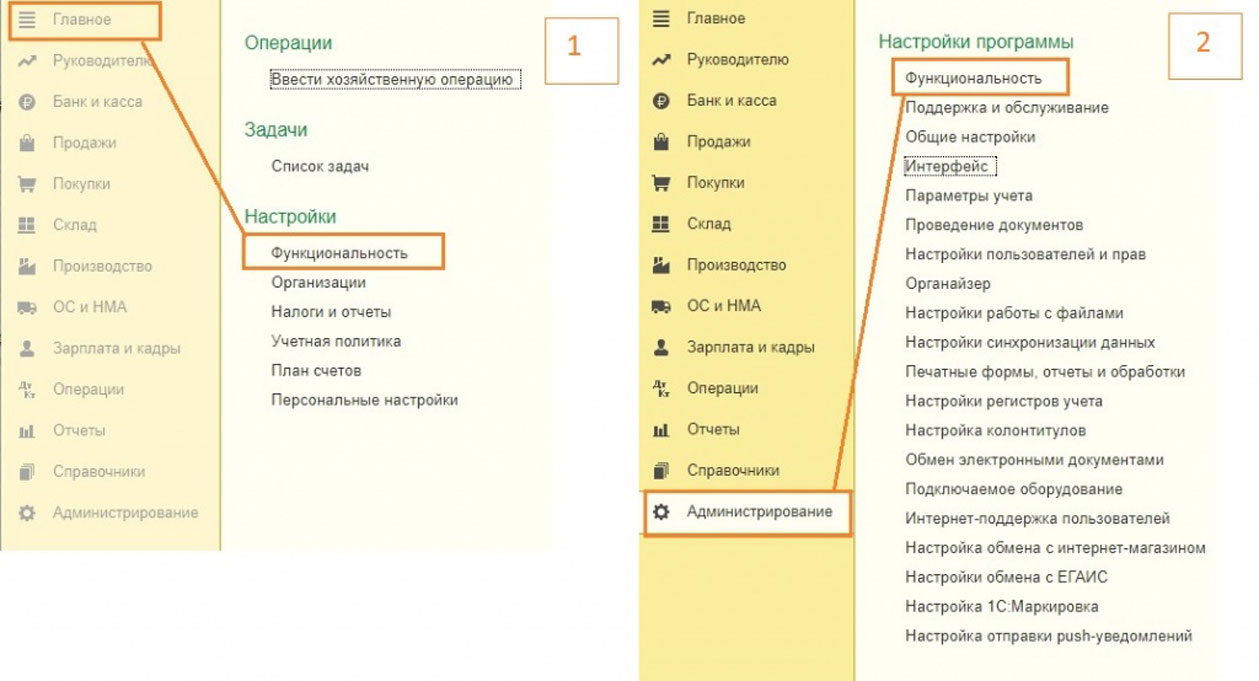Click the Операции Дт/Кт icon in the faded sidebar

click(x=28, y=390)
